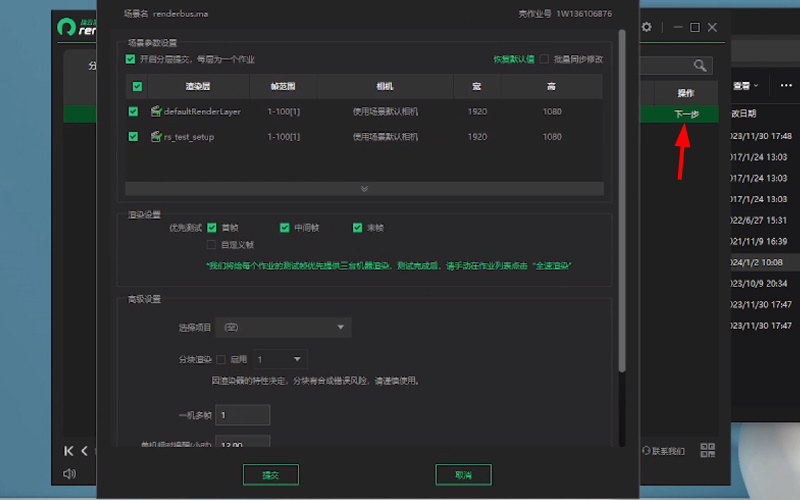
Task: Click the QR code icon
Action: click(x=708, y=450)
